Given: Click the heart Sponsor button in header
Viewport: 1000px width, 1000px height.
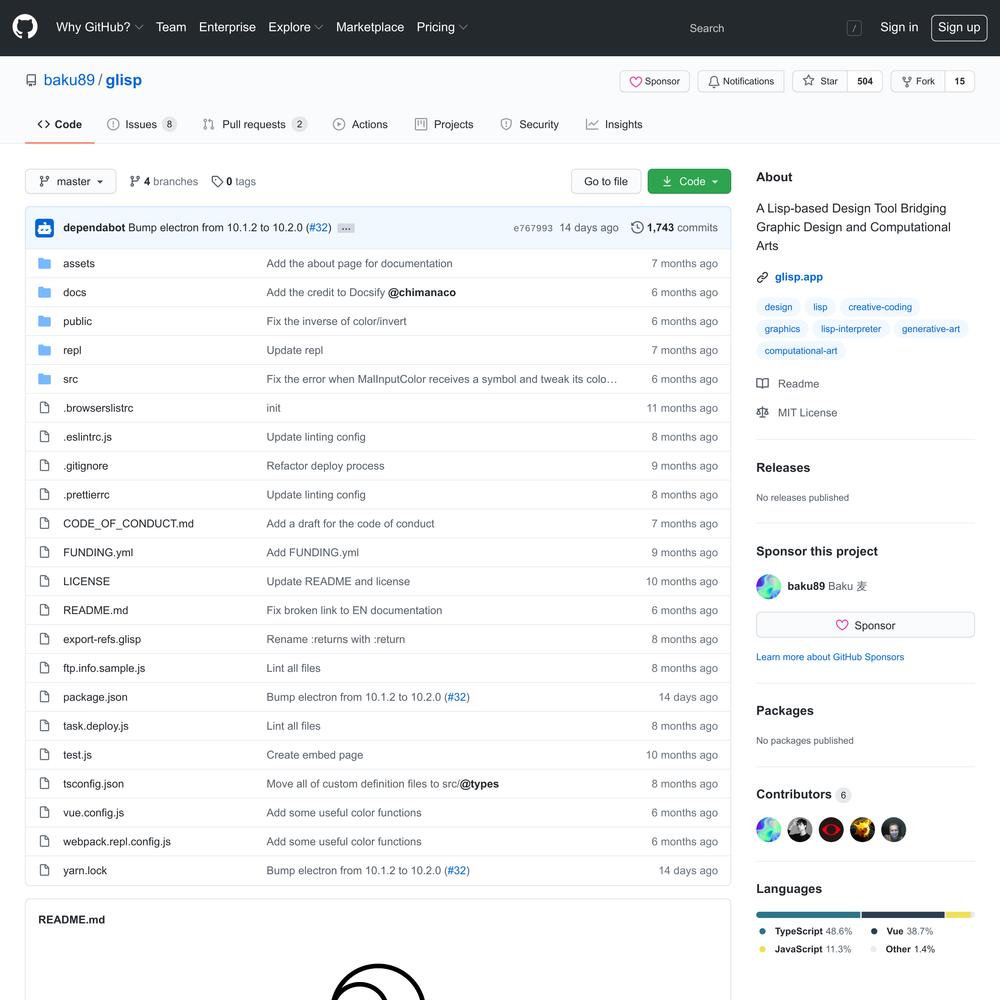Looking at the screenshot, I should click(x=654, y=81).
